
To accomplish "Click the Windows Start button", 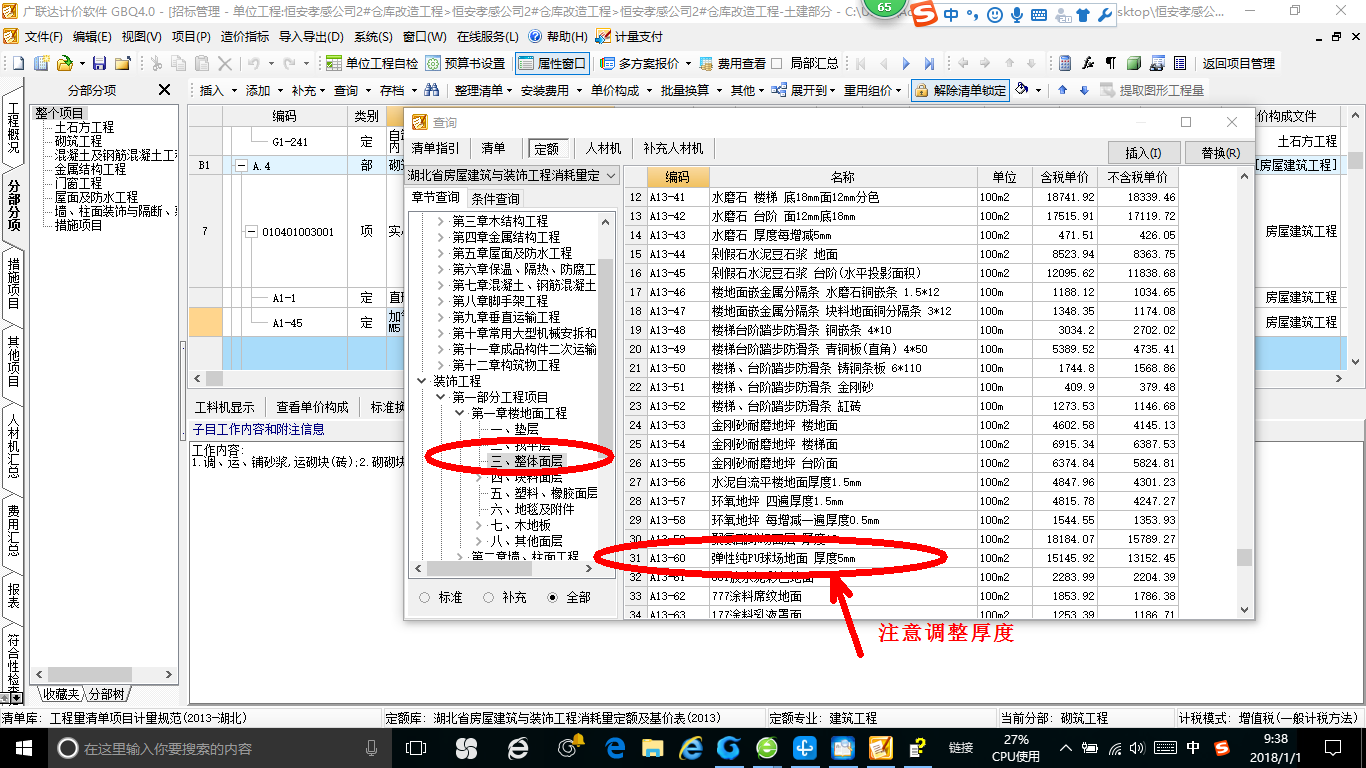I will [23, 748].
